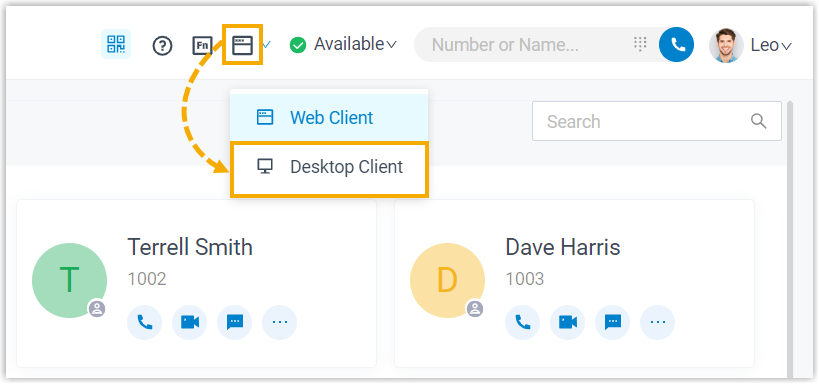819x384 pixels.
Task: Open chat with Dave Harris
Action: coord(612,322)
